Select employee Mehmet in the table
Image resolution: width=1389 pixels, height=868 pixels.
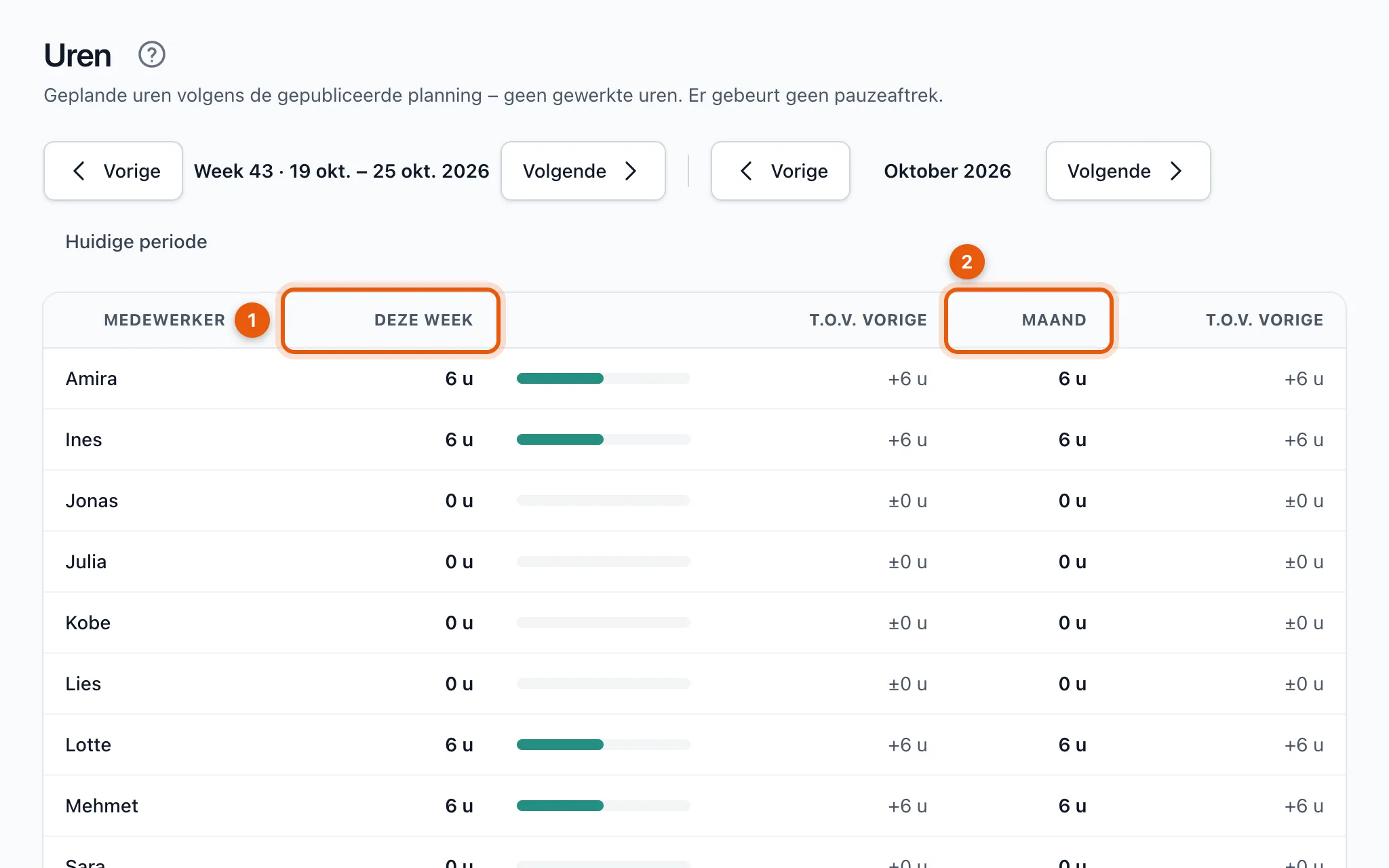click(102, 806)
